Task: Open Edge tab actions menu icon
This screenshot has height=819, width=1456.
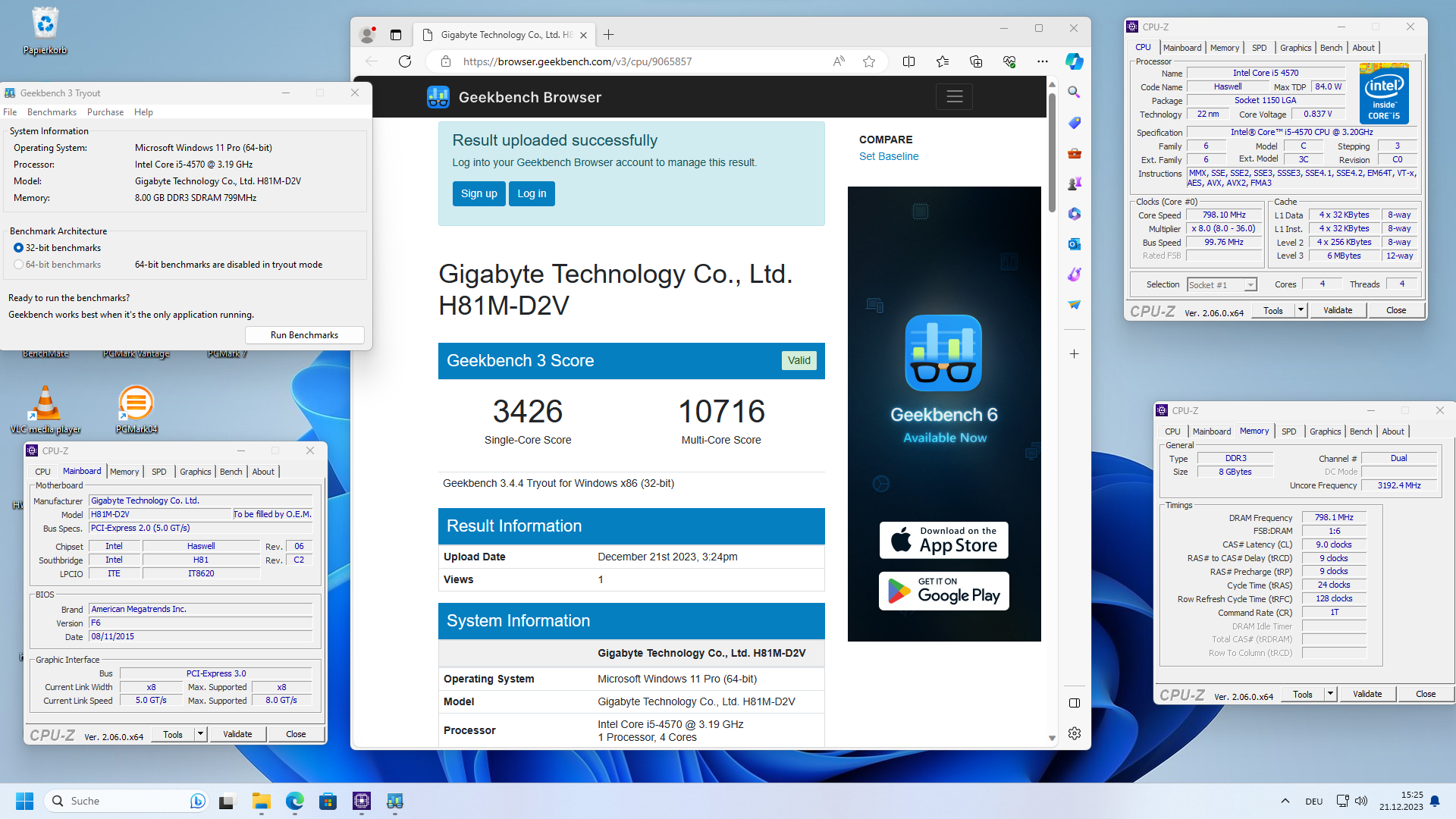Action: click(395, 35)
